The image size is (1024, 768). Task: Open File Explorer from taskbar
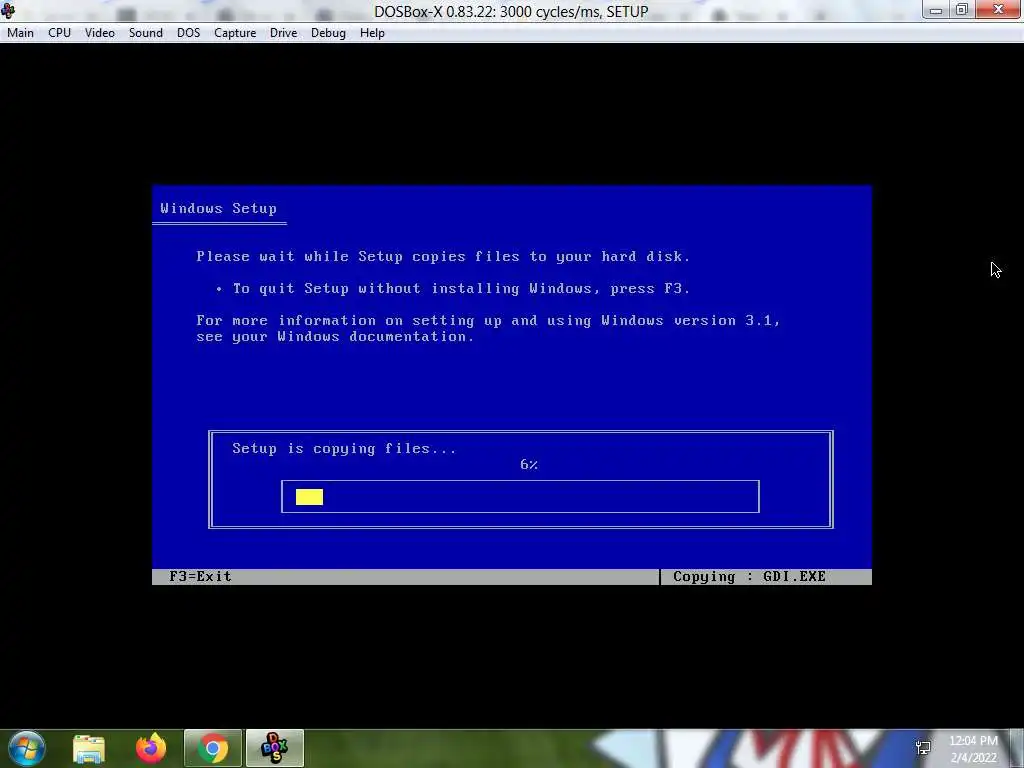pos(89,749)
